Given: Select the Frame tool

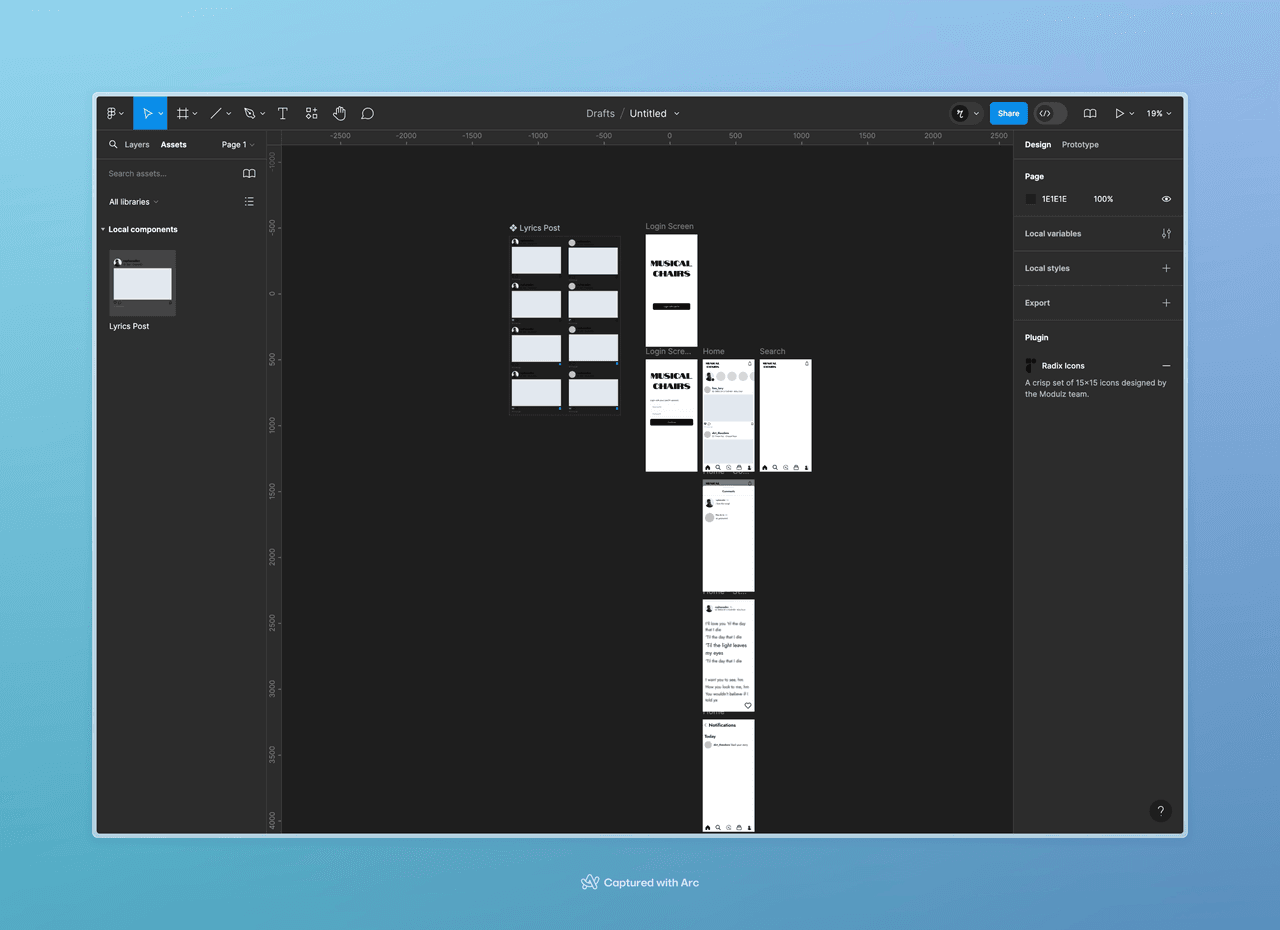Looking at the screenshot, I should [182, 114].
